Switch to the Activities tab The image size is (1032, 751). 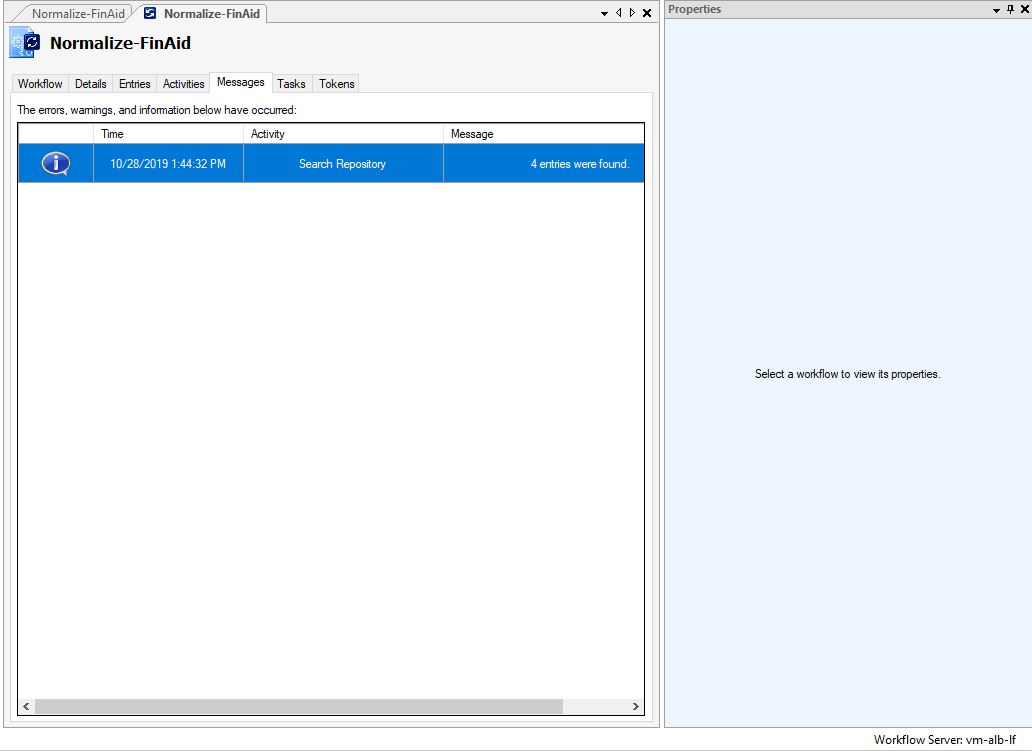point(183,84)
